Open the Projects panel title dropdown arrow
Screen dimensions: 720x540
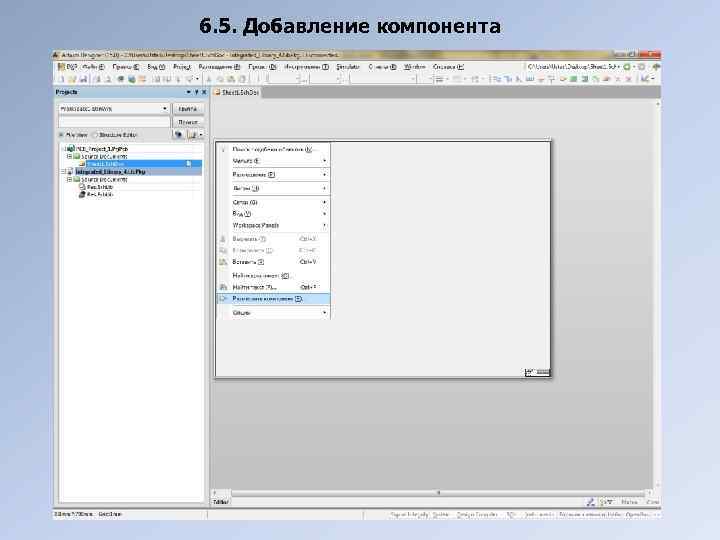(x=188, y=92)
